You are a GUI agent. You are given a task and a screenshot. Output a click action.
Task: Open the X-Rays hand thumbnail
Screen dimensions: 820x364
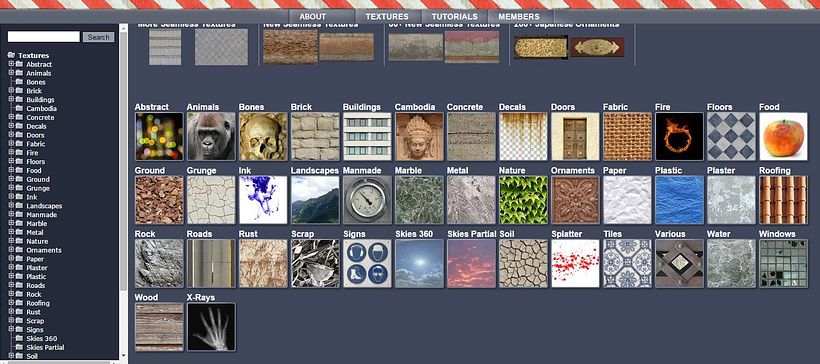tap(211, 327)
